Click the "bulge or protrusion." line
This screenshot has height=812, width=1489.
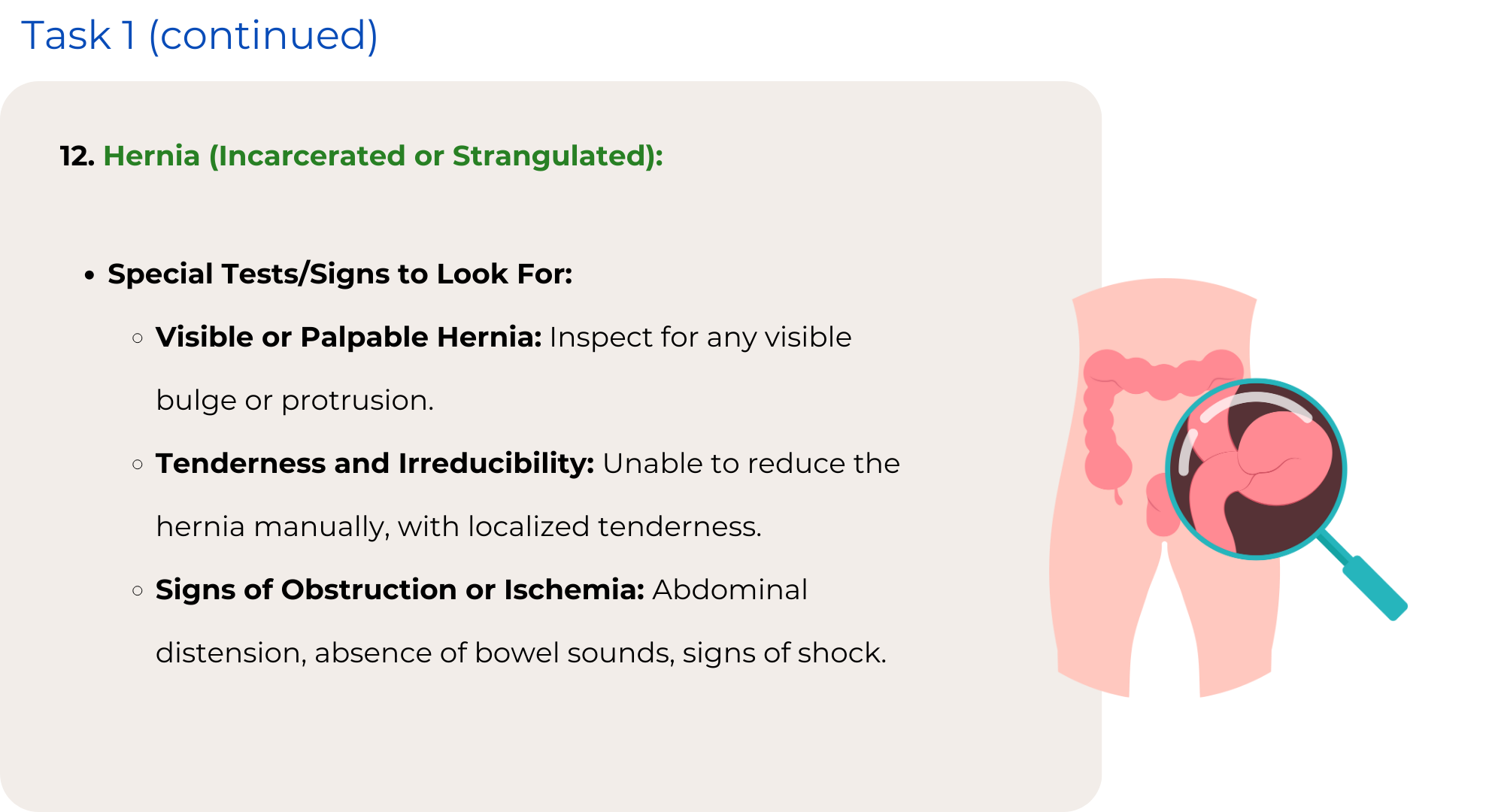coord(295,400)
